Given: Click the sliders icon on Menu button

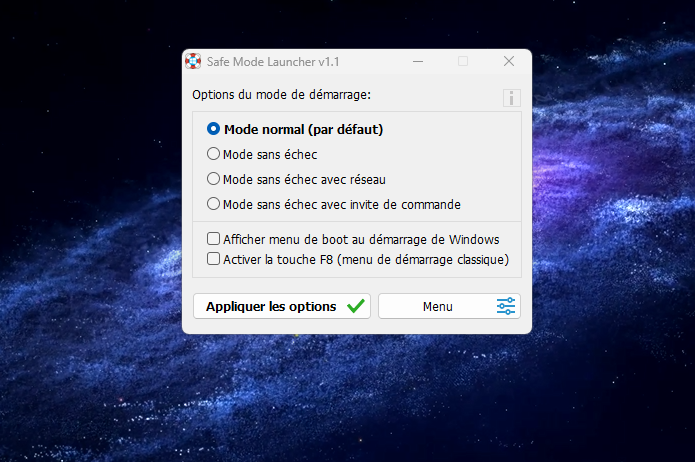Looking at the screenshot, I should coord(506,306).
